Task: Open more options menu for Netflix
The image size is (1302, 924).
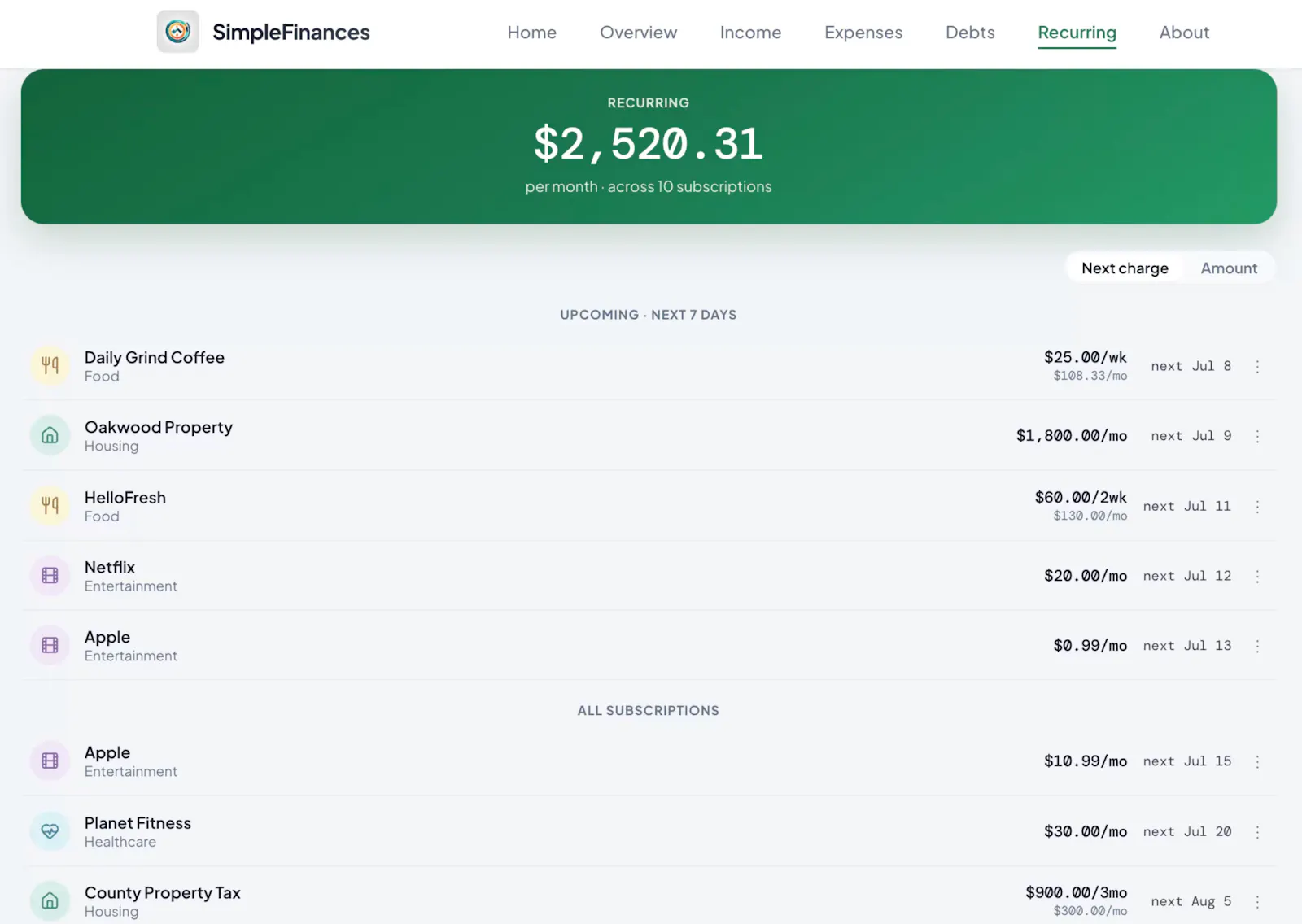Action: (1257, 576)
